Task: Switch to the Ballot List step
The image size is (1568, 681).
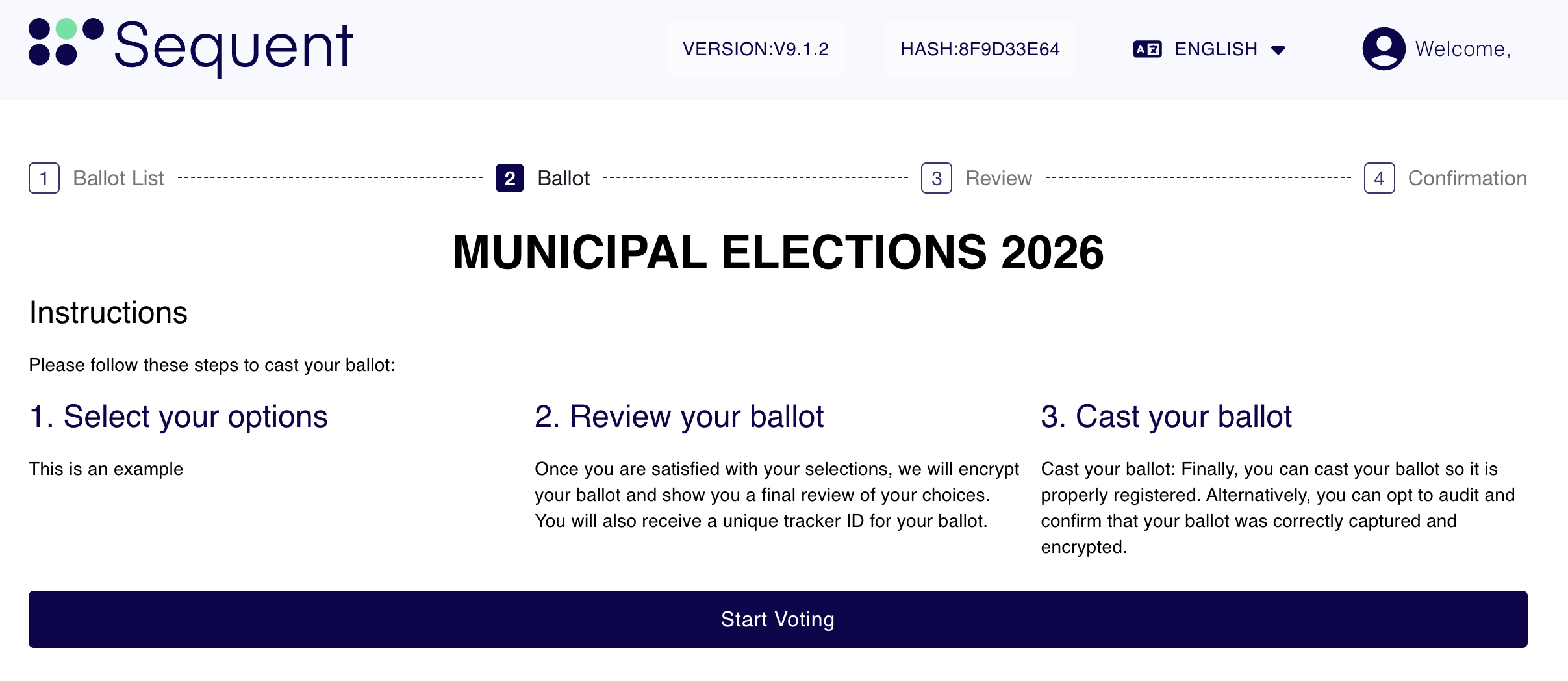Action: pos(119,177)
